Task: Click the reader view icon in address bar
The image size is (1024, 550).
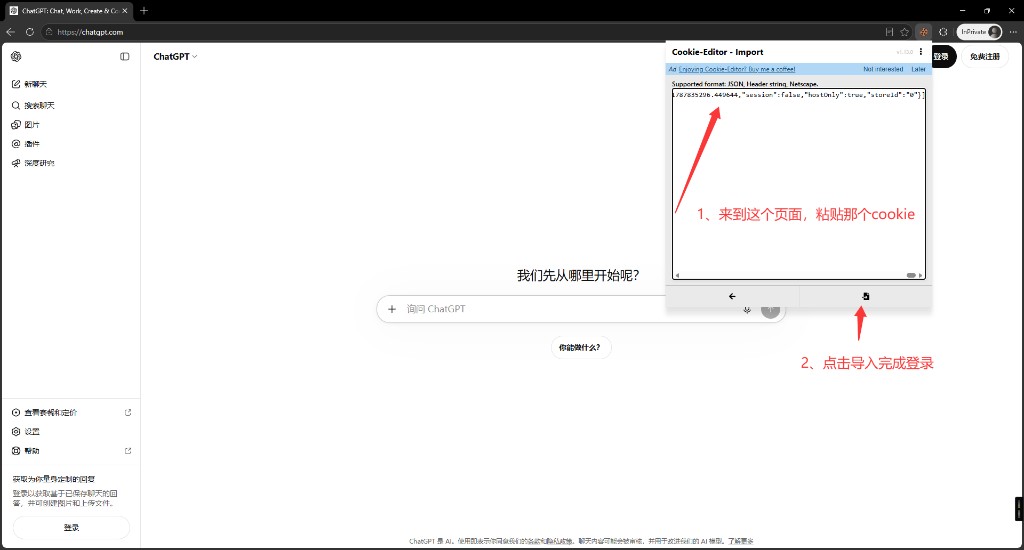Action: pyautogui.click(x=889, y=31)
